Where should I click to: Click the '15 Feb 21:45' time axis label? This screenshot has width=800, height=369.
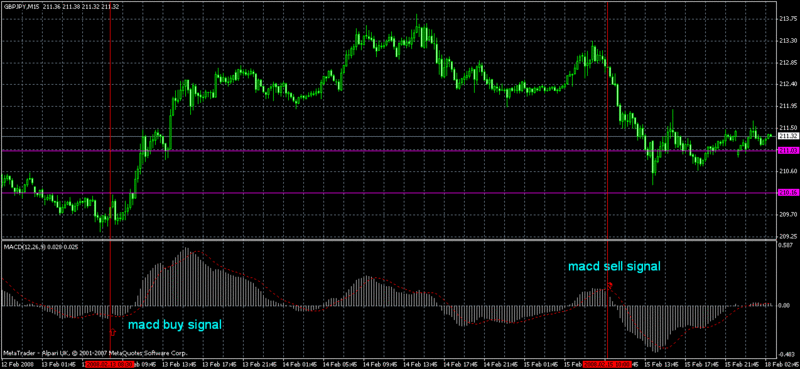742,364
